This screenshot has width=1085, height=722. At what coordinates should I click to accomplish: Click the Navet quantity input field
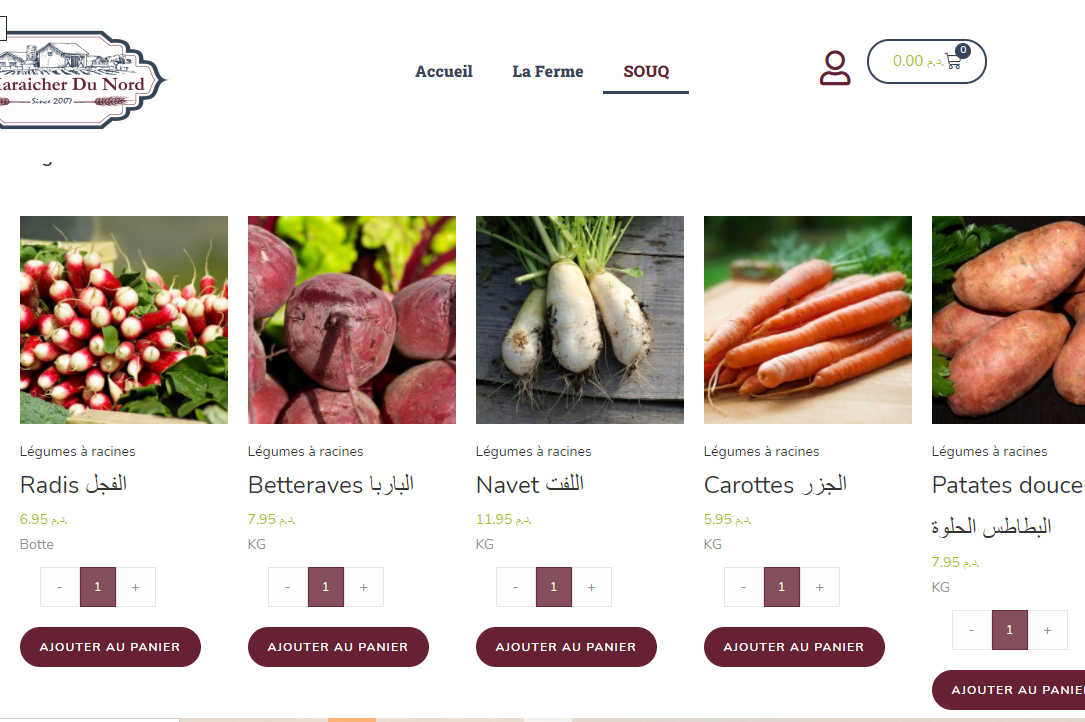pos(554,587)
